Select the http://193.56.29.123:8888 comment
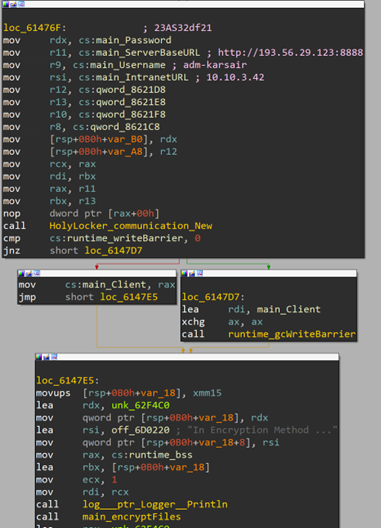This screenshot has width=381, height=528. pyautogui.click(x=290, y=53)
